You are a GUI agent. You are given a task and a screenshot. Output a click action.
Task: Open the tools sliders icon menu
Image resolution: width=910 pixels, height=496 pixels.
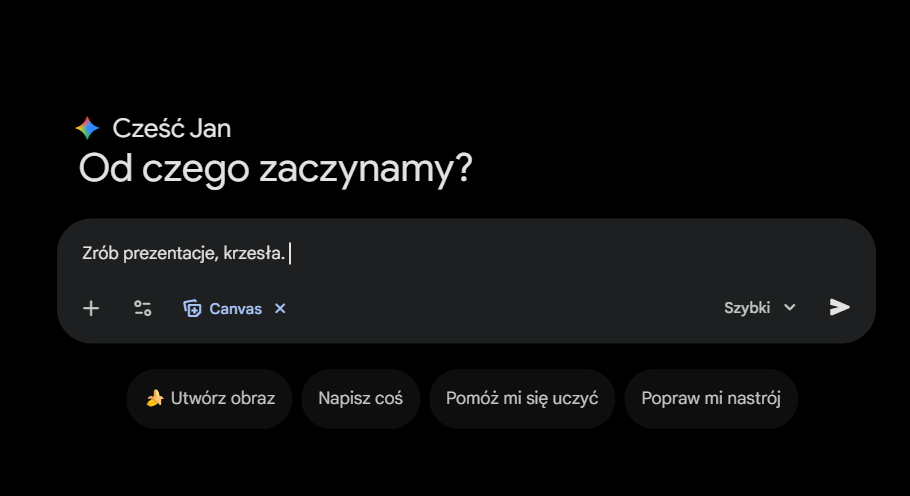[142, 308]
